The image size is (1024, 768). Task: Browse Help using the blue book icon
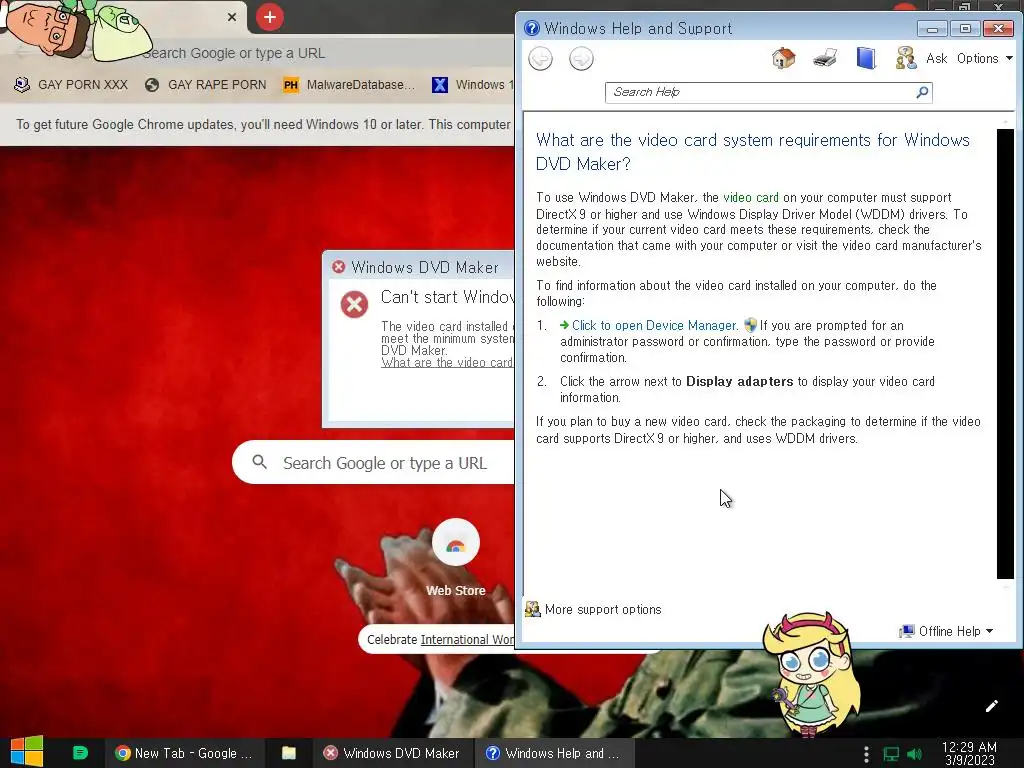pos(866,58)
